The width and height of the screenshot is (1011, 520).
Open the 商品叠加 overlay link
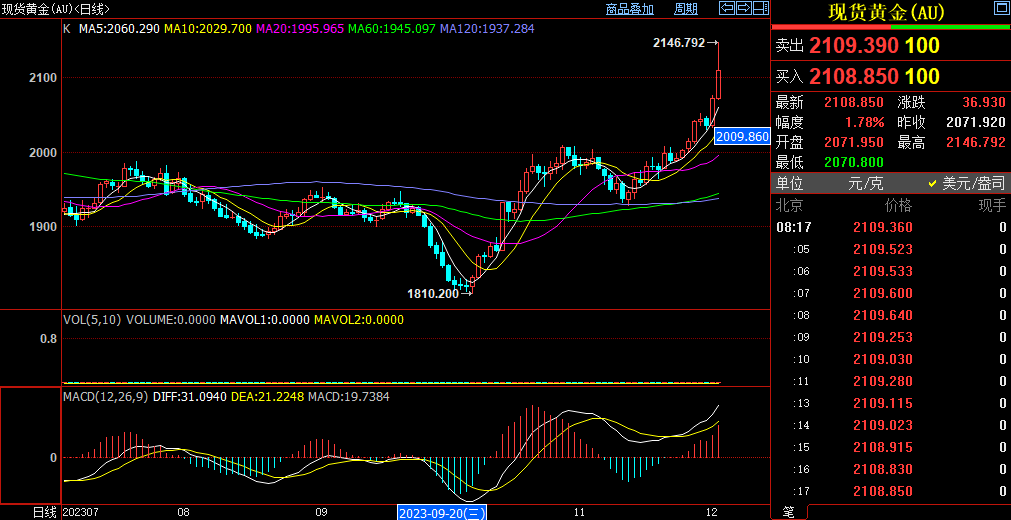pyautogui.click(x=629, y=9)
